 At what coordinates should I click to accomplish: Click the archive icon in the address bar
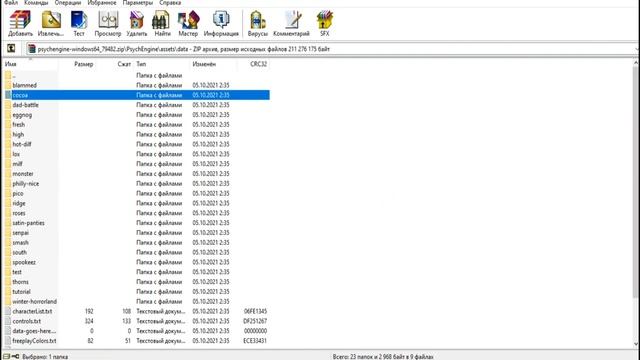tap(31, 49)
